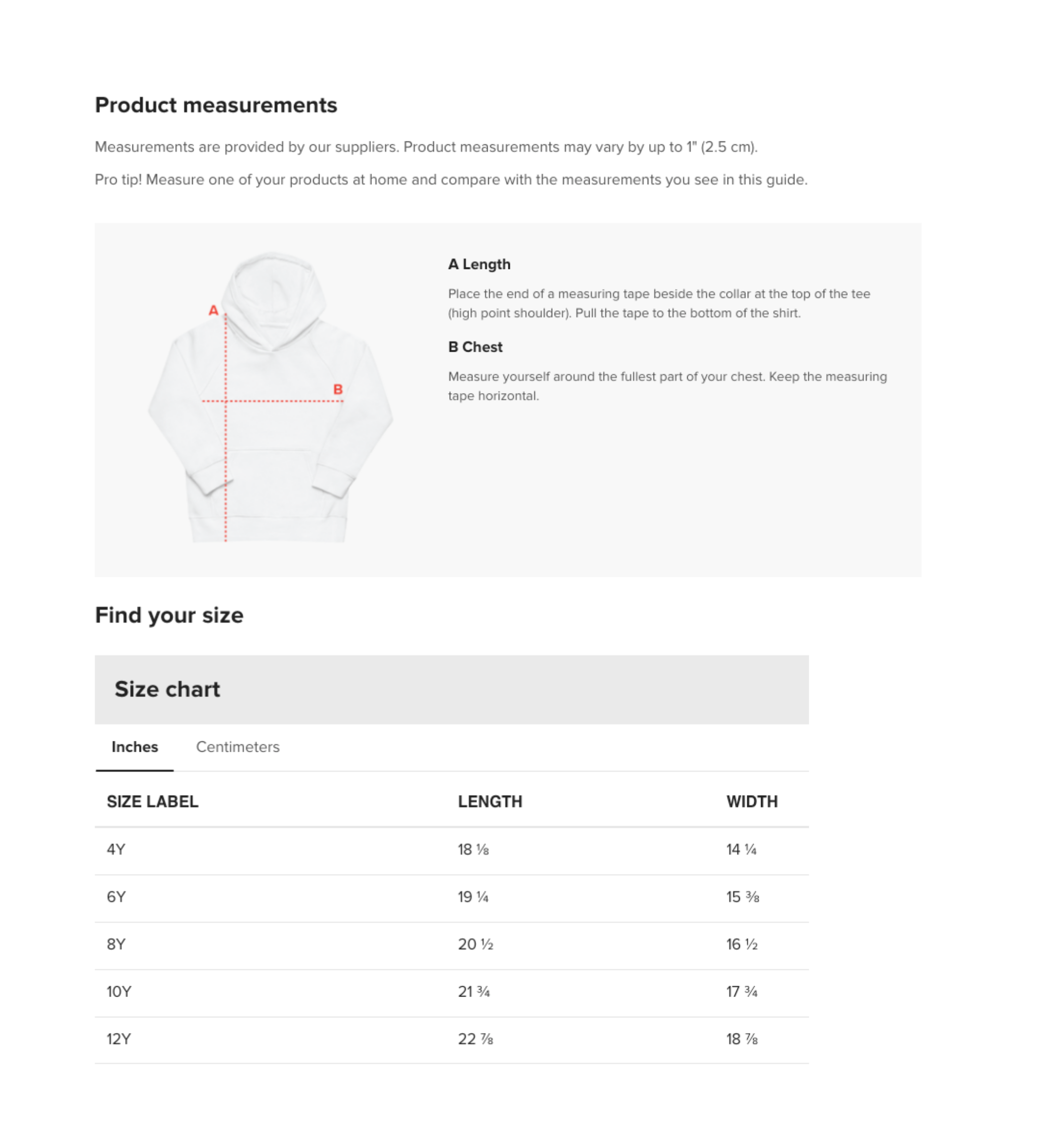This screenshot has width=1064, height=1133.
Task: Click the hoodie measurement image
Action: [x=270, y=397]
